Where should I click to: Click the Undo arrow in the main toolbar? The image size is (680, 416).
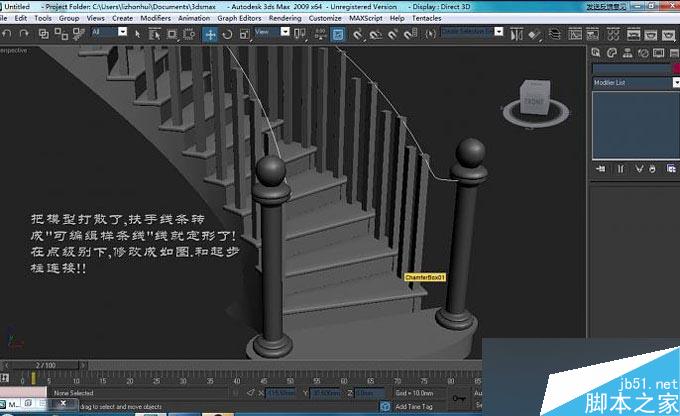6,34
